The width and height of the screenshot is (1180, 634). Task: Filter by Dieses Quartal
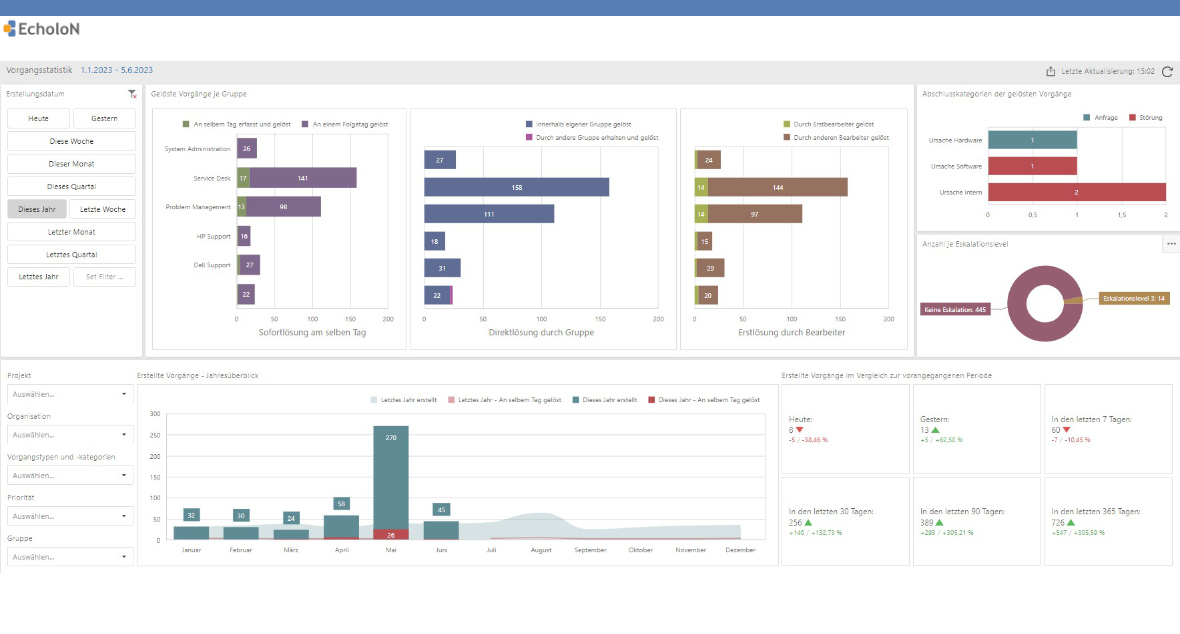pos(71,186)
